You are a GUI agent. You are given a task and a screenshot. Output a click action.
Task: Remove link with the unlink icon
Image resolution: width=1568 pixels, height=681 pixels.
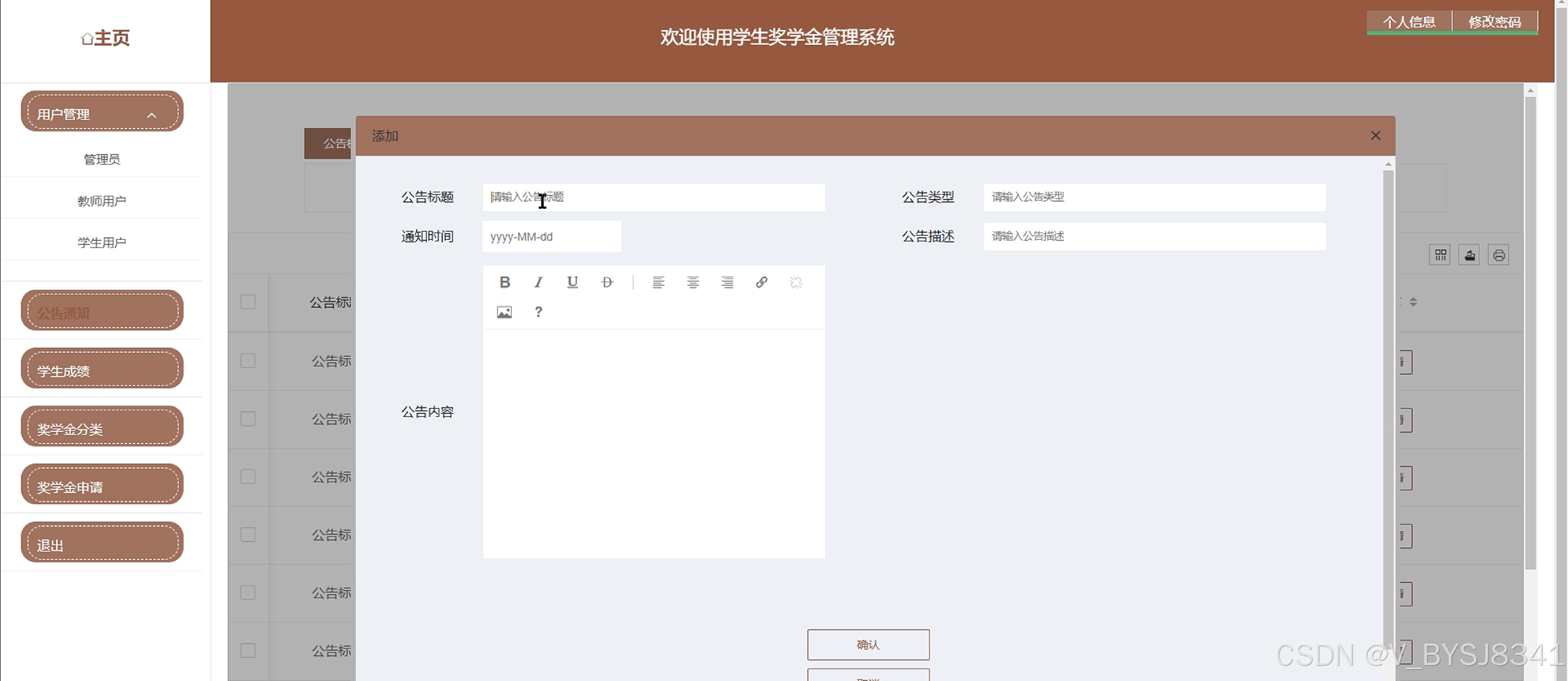pos(796,282)
